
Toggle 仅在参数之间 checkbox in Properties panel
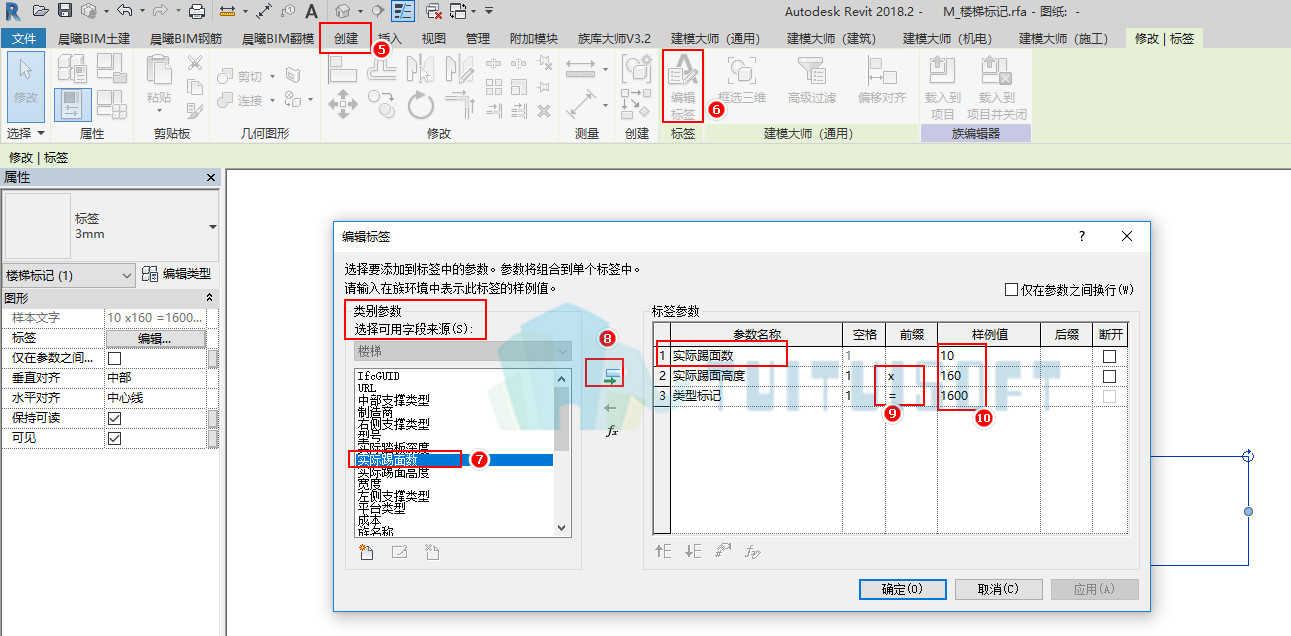click(114, 358)
